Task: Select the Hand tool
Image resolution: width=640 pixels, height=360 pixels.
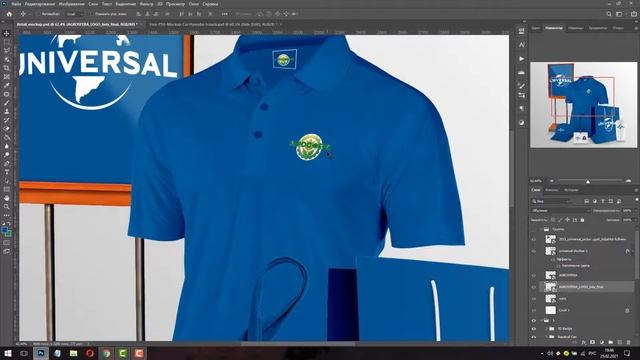Action: 7,198
